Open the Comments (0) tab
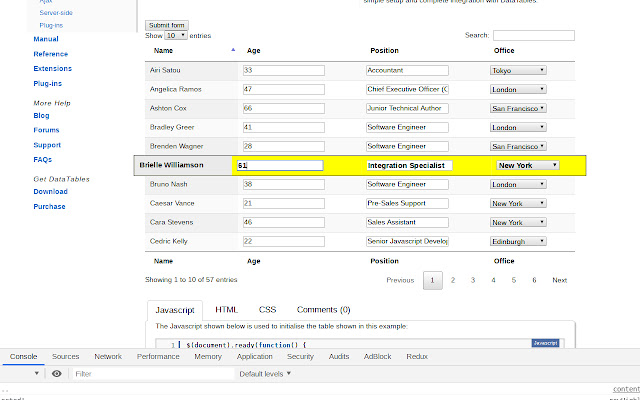Screen dimensions: 640x400 [x=323, y=310]
